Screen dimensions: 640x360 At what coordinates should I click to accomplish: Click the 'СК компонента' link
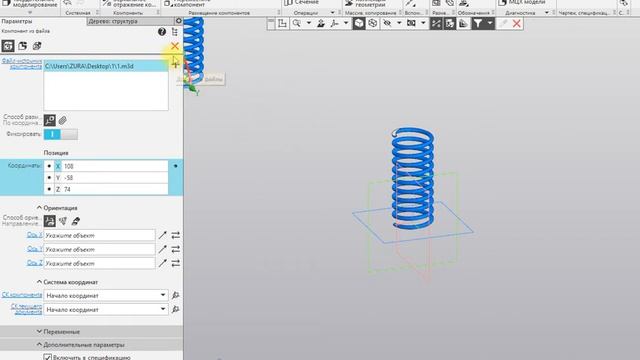[22, 295]
